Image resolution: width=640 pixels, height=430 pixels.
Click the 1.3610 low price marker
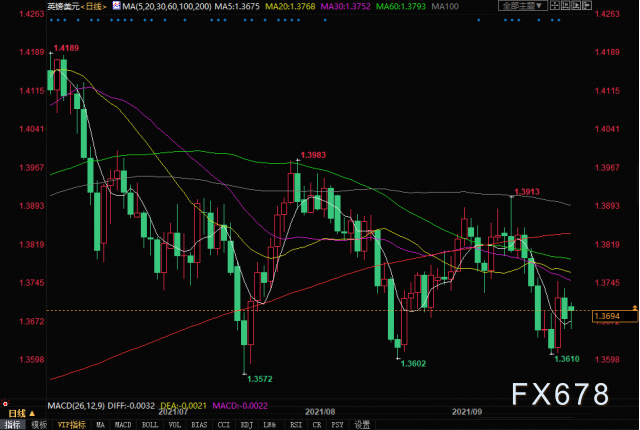tap(567, 359)
